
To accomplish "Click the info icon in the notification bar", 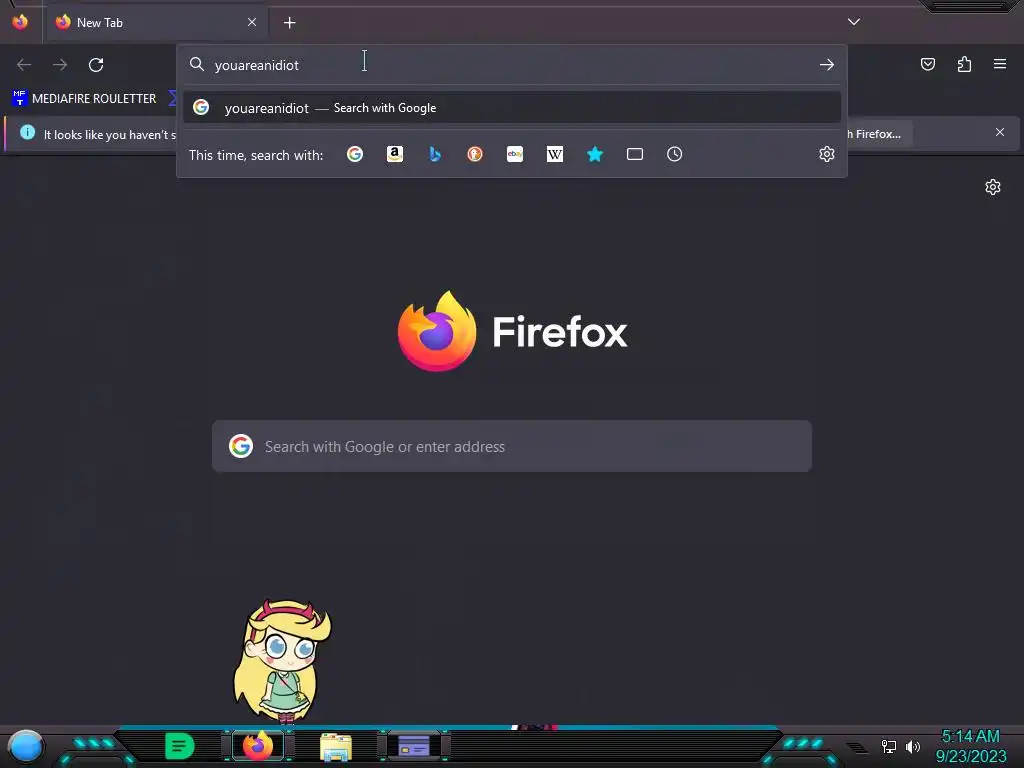I will [27, 133].
